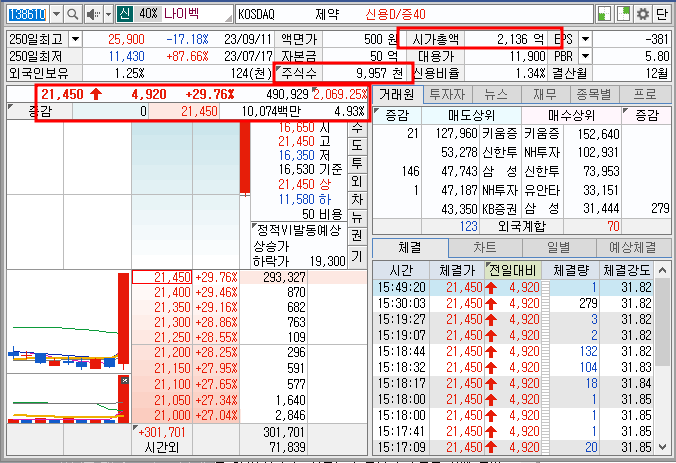The width and height of the screenshot is (676, 463).
Task: Click the 체결량 column header
Action: (570, 270)
